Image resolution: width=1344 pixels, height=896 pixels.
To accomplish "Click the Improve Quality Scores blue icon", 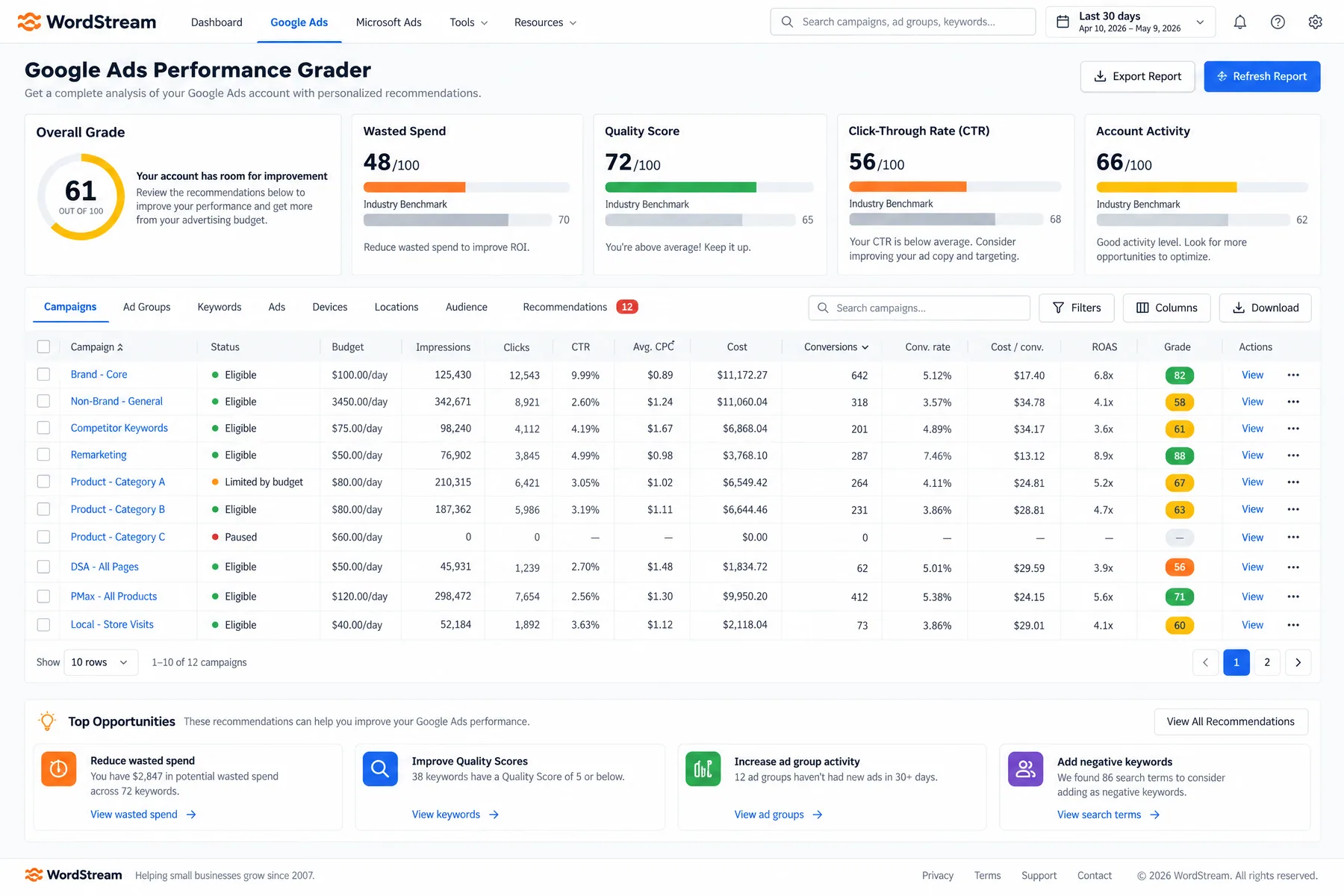I will click(380, 769).
